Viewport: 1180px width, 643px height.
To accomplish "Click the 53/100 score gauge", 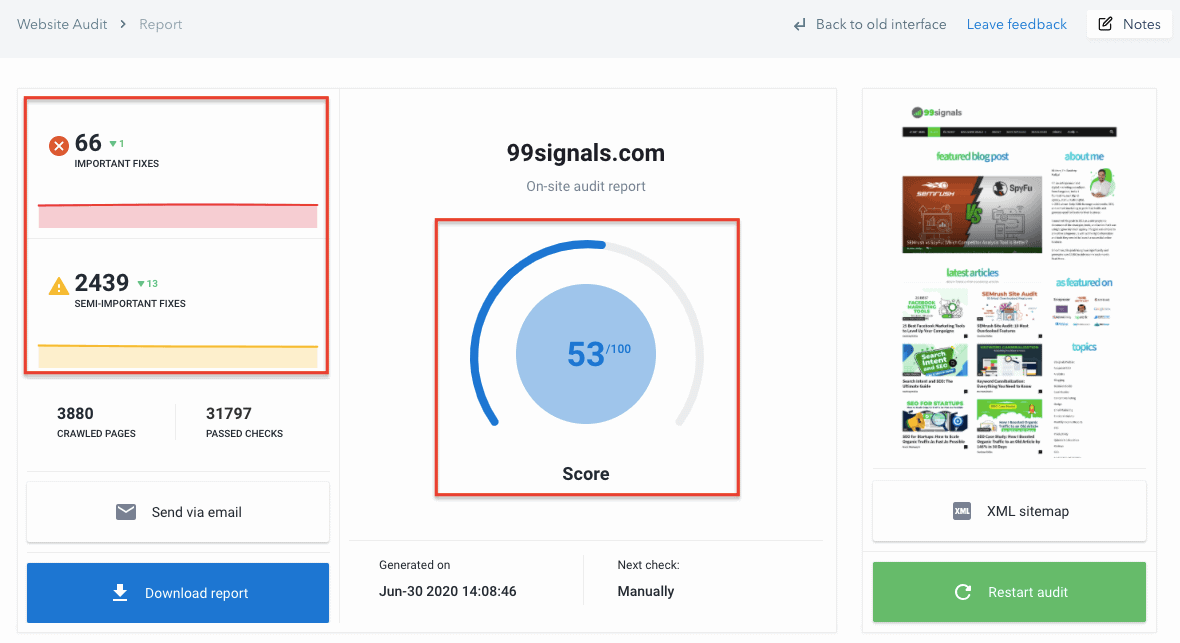I will coord(586,355).
